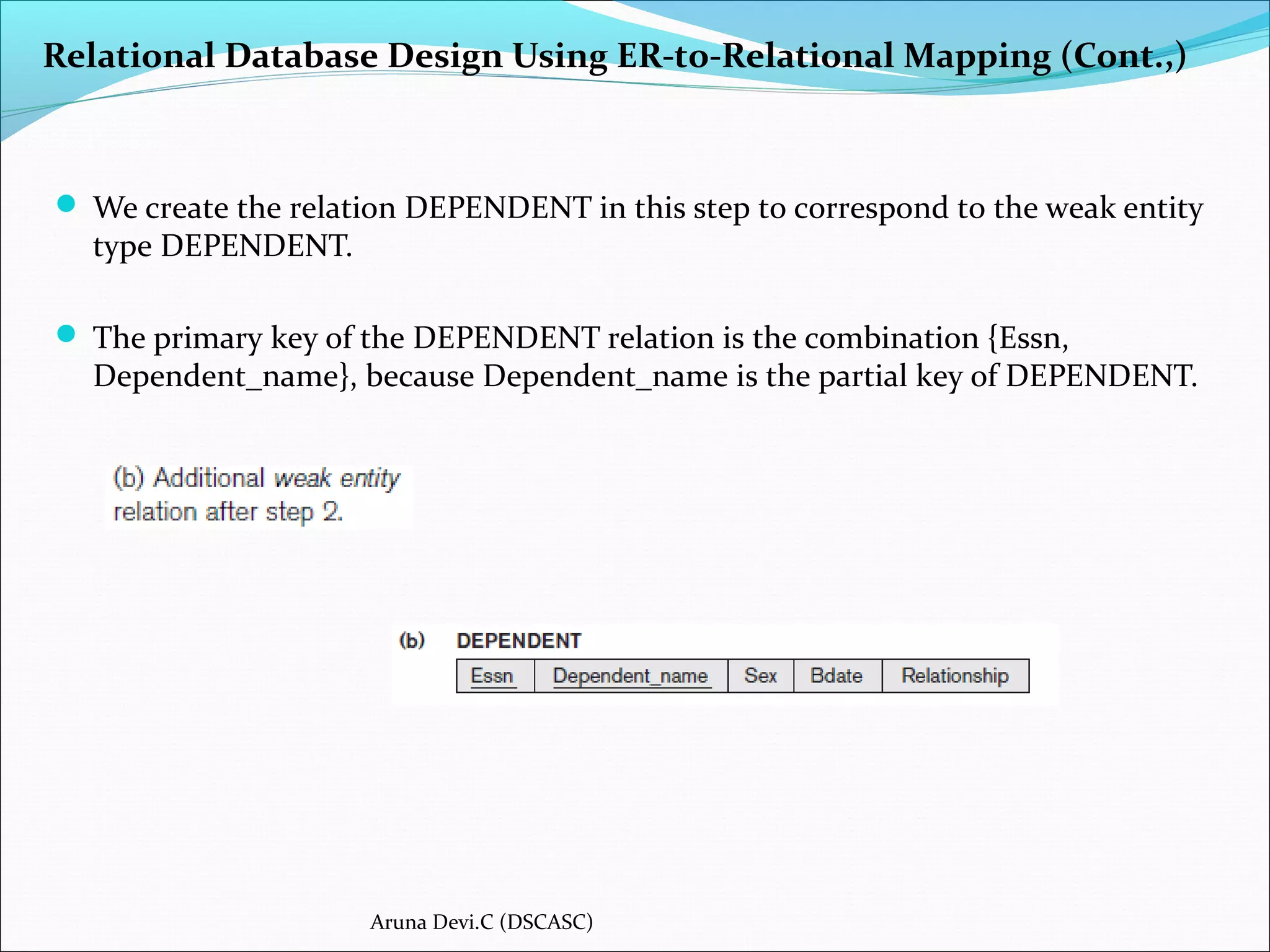Click the 'Relationship' table cell
Image resolution: width=1270 pixels, height=952 pixels.
click(955, 676)
